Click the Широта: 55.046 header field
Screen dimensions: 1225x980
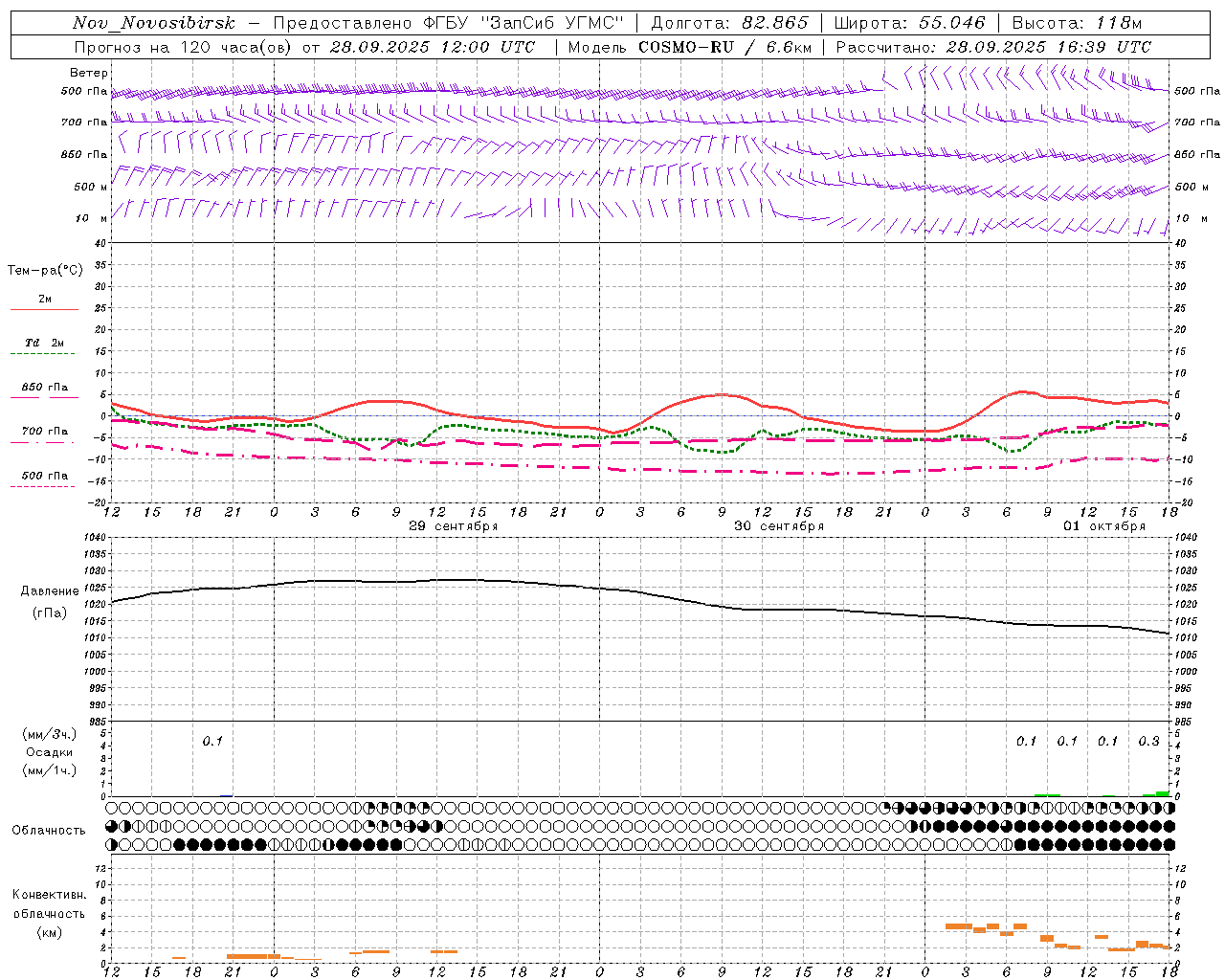pos(909,23)
